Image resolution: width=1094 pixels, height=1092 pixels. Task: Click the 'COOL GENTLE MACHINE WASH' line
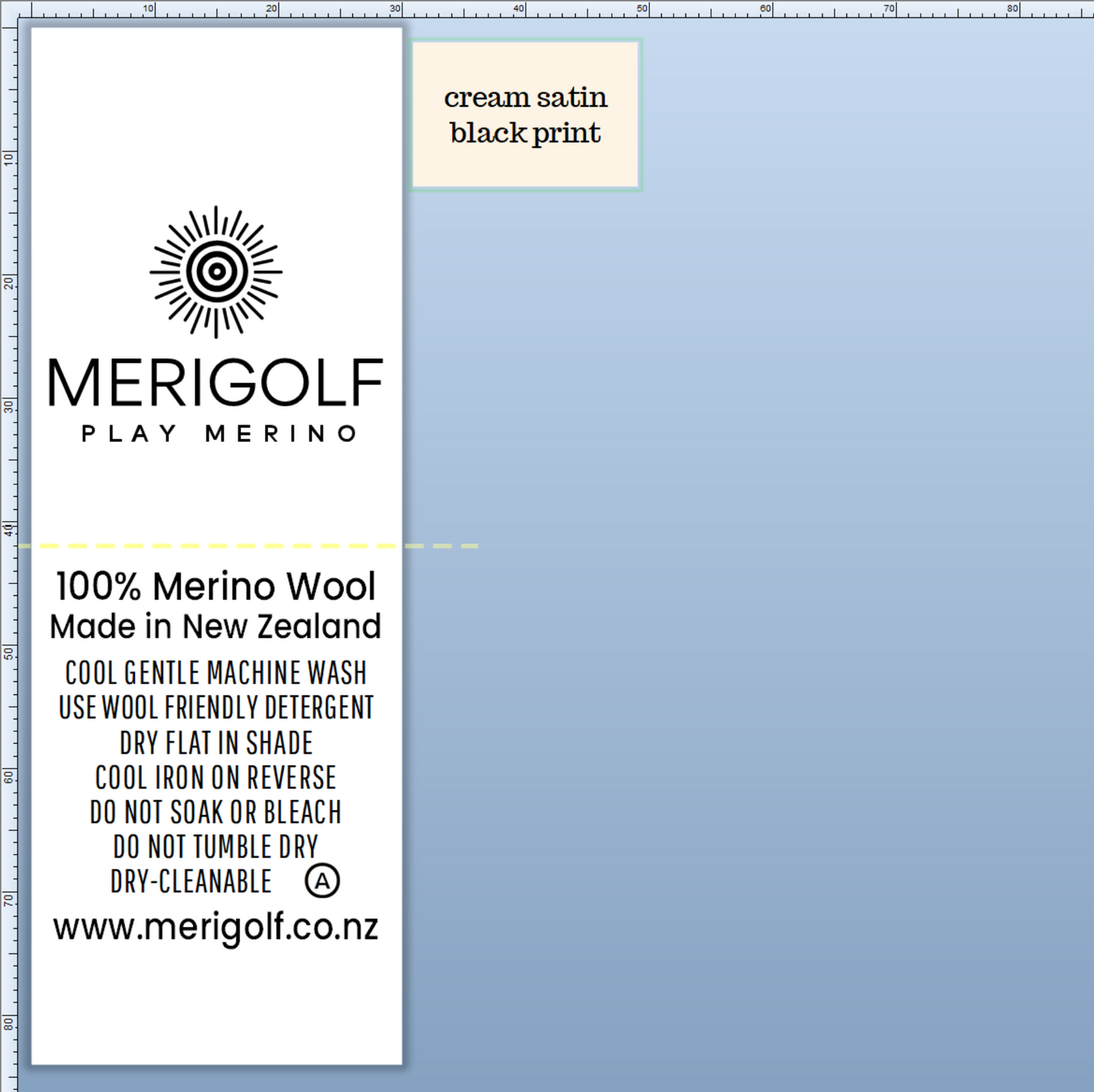[215, 673]
